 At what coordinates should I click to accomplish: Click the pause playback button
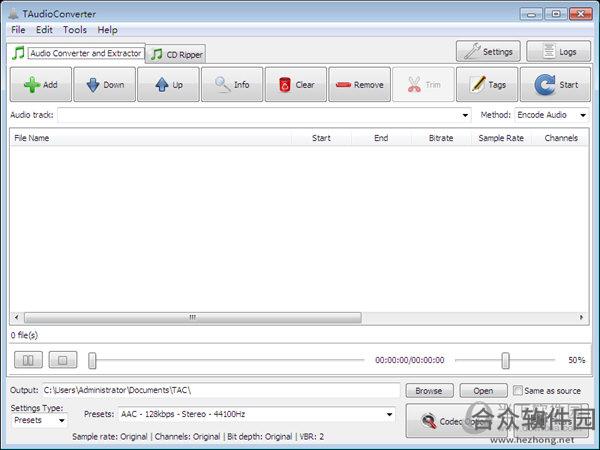click(x=28, y=360)
